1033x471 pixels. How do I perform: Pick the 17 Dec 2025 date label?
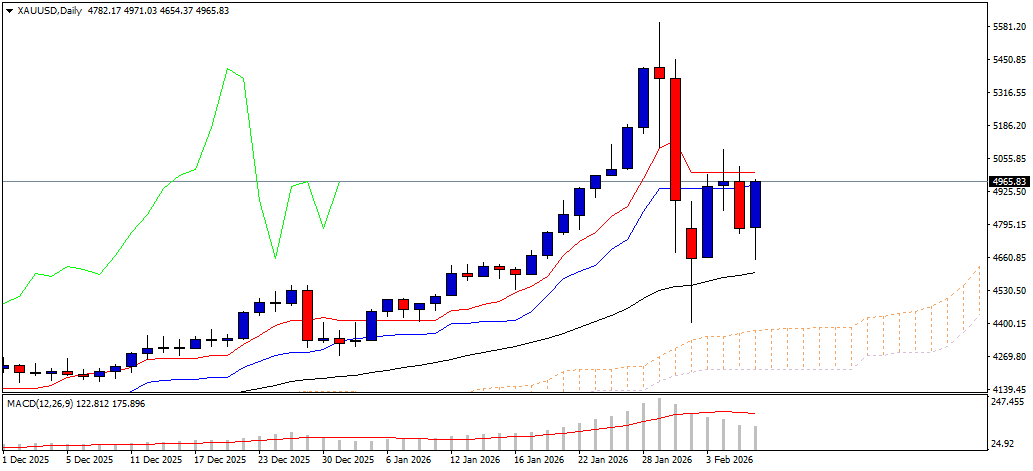coord(223,458)
